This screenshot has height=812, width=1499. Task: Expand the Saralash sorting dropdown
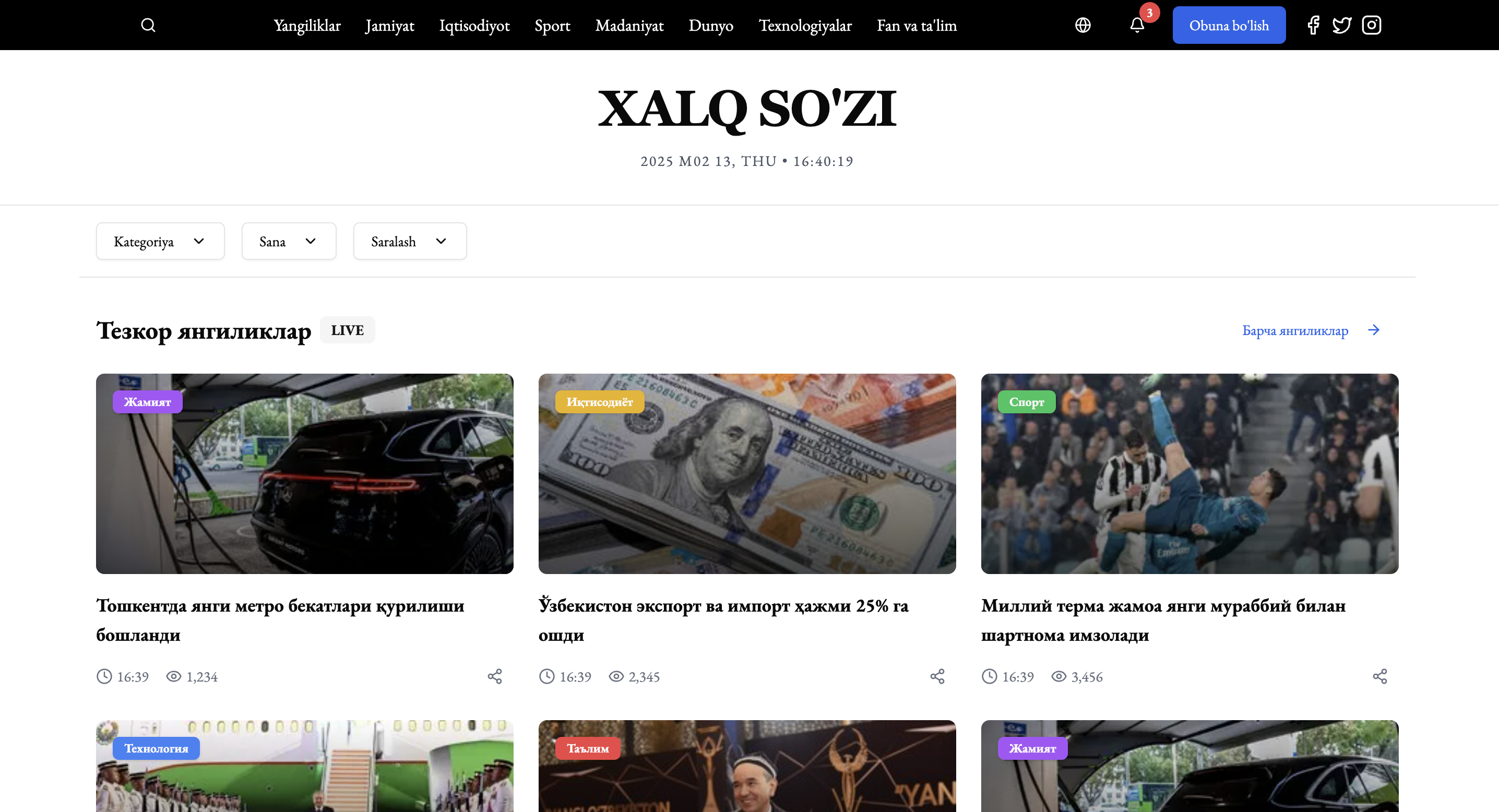coord(410,242)
